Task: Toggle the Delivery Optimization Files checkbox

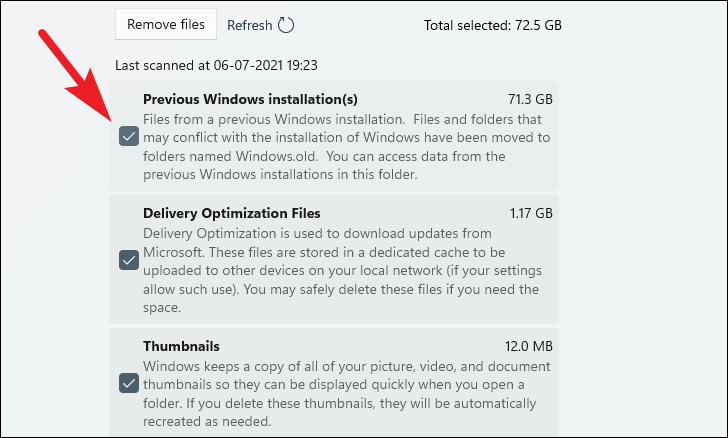Action: (129, 260)
